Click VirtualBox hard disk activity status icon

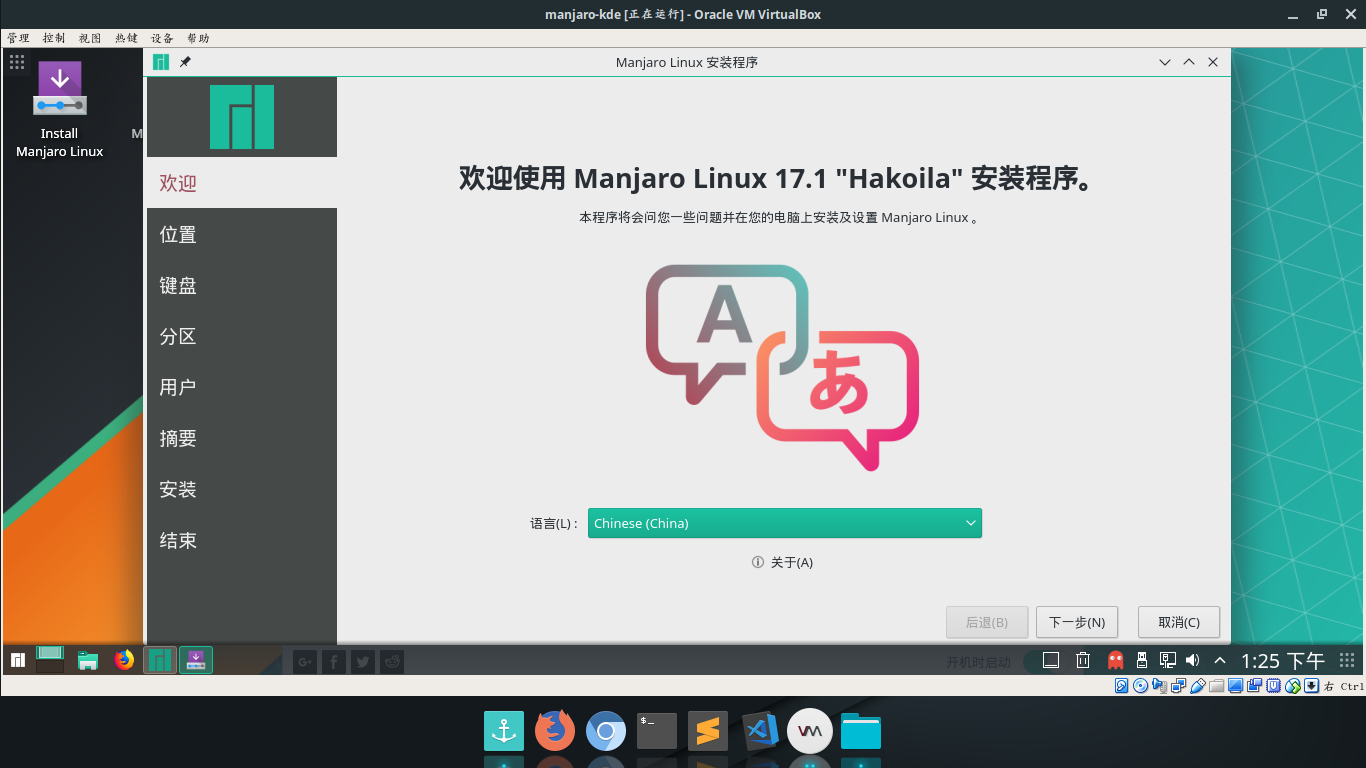[1121, 686]
